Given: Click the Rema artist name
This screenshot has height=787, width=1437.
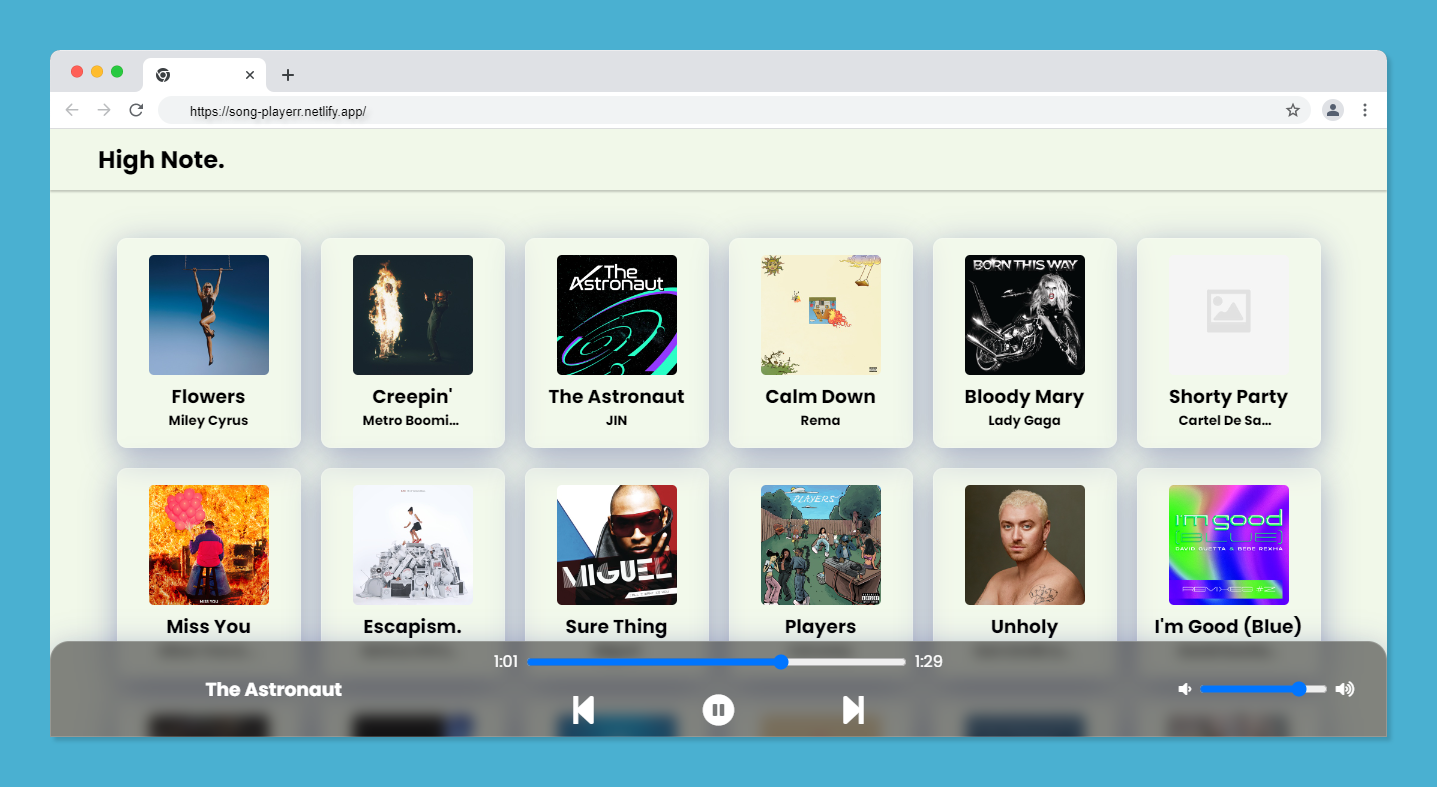Looking at the screenshot, I should [820, 421].
